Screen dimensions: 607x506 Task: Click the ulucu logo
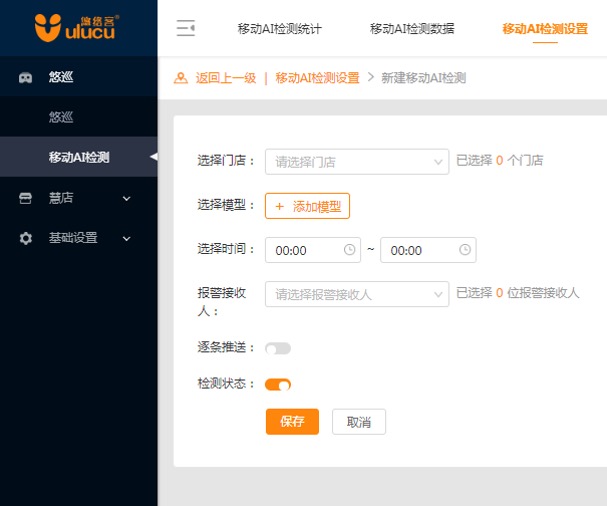[77, 28]
